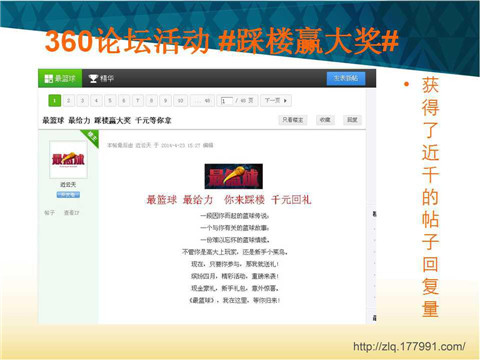Image resolution: width=480 pixels, height=360 pixels.
Task: Click the 回复 button near thread title
Action: [x=352, y=120]
